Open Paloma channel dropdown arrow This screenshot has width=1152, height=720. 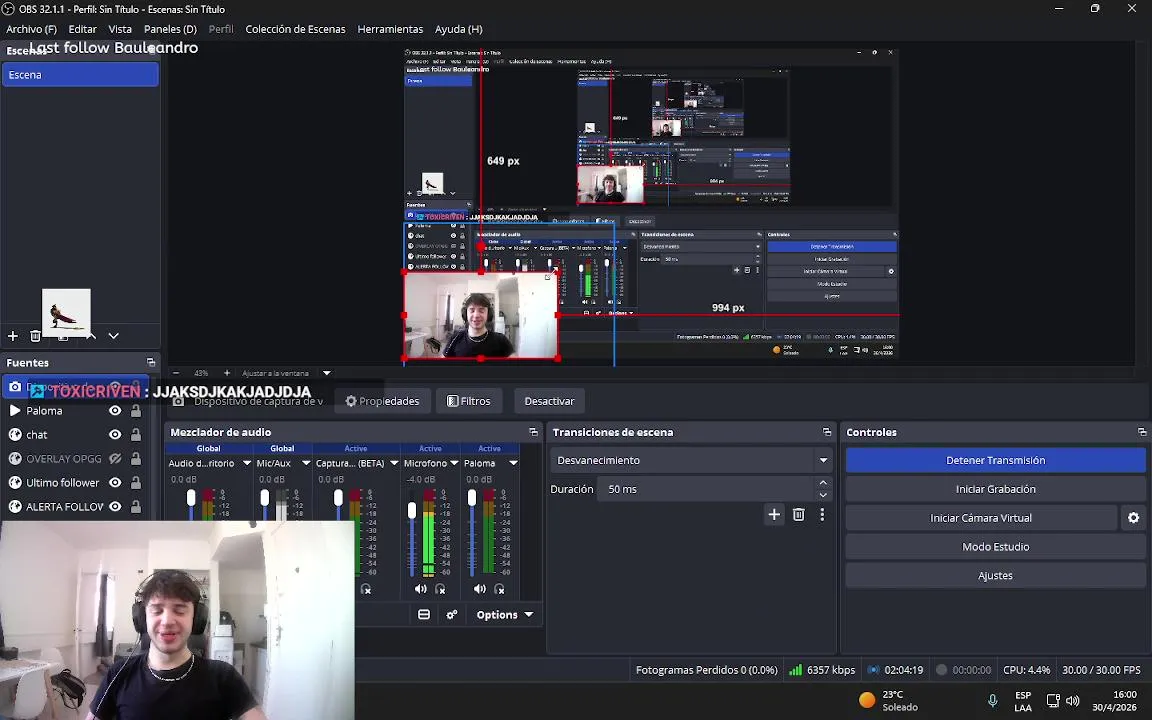pos(514,463)
